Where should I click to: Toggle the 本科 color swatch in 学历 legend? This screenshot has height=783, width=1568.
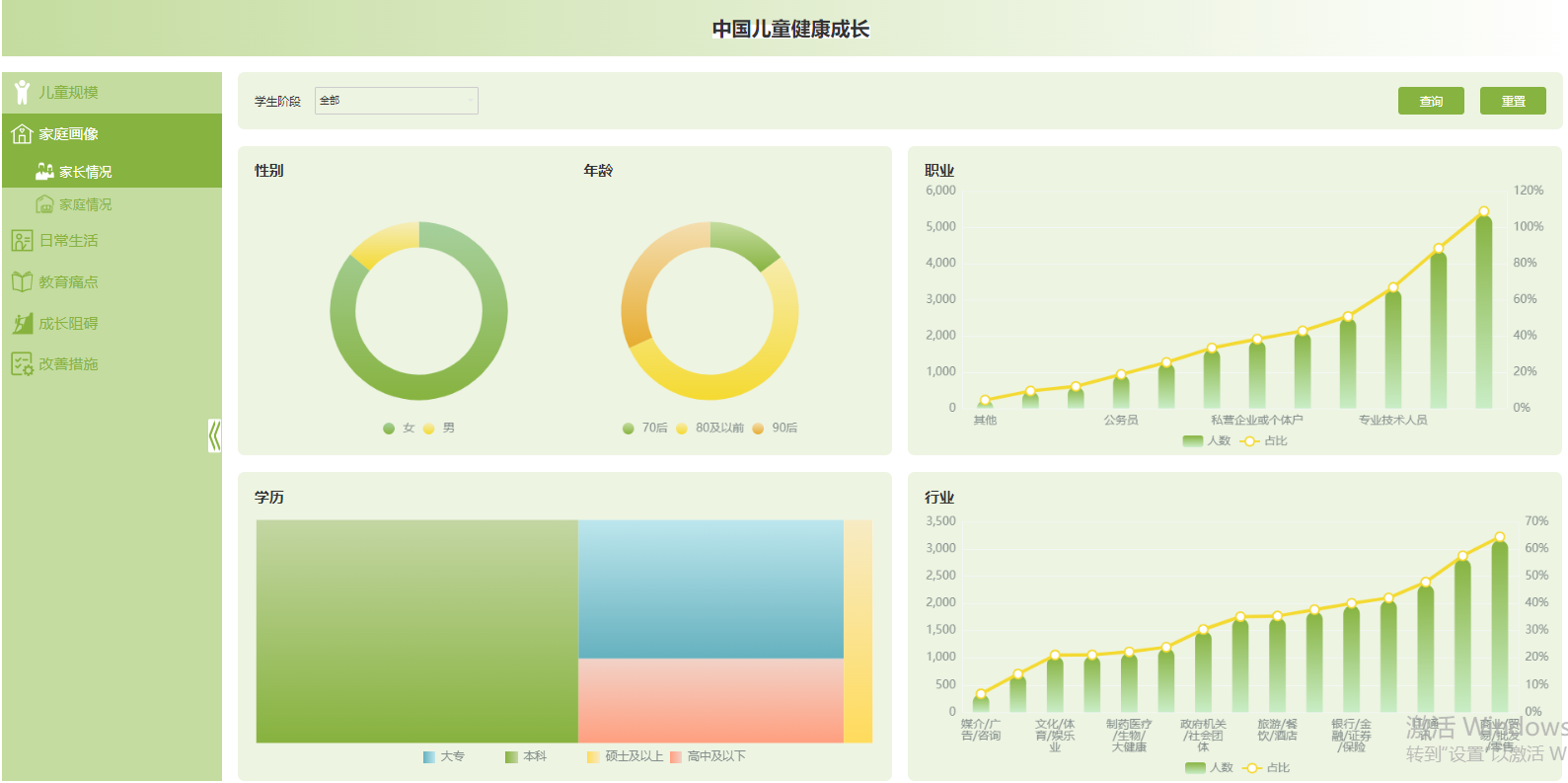click(511, 757)
